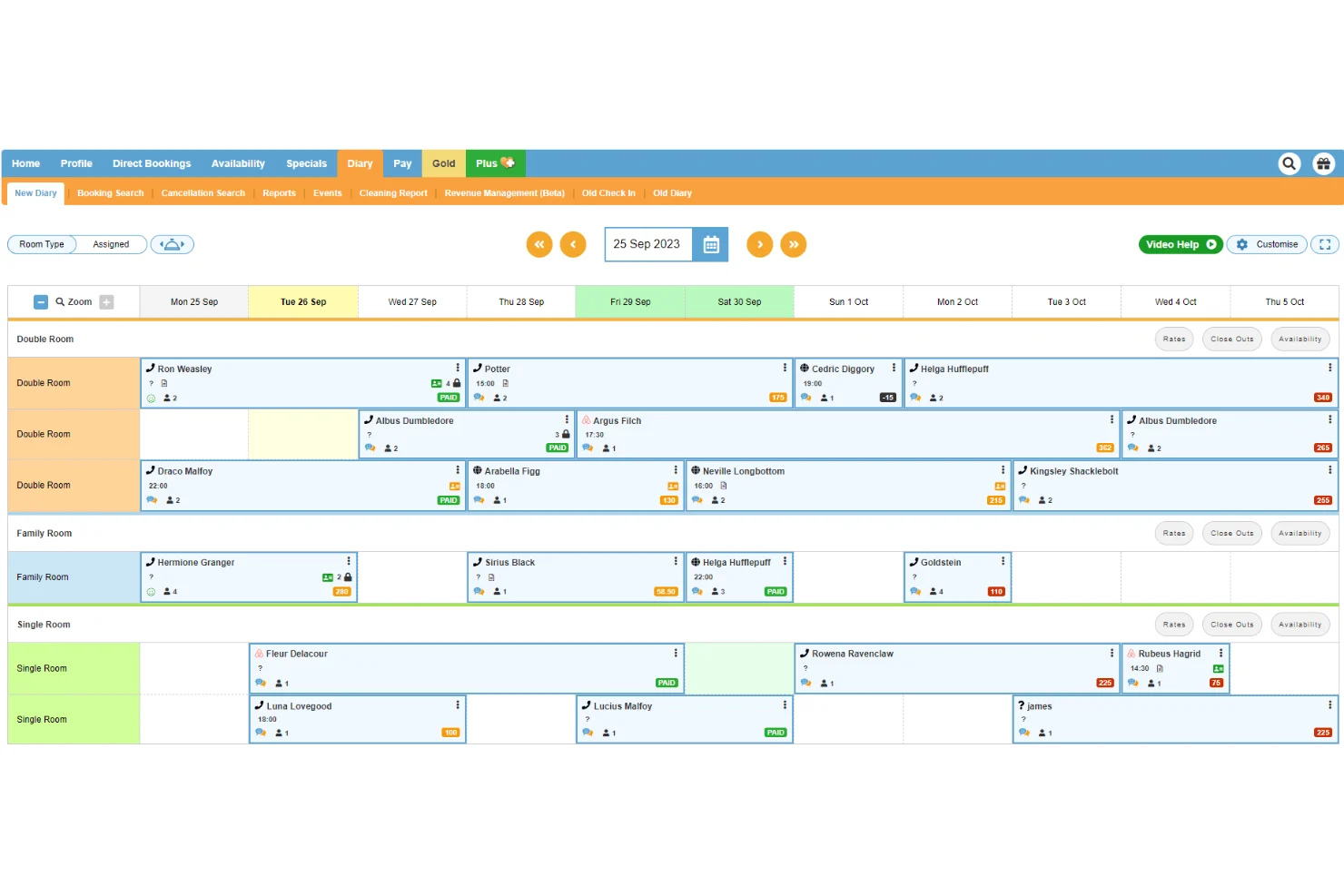Jump back with double-left arrow button
The width and height of the screenshot is (1344, 896).
tap(539, 244)
